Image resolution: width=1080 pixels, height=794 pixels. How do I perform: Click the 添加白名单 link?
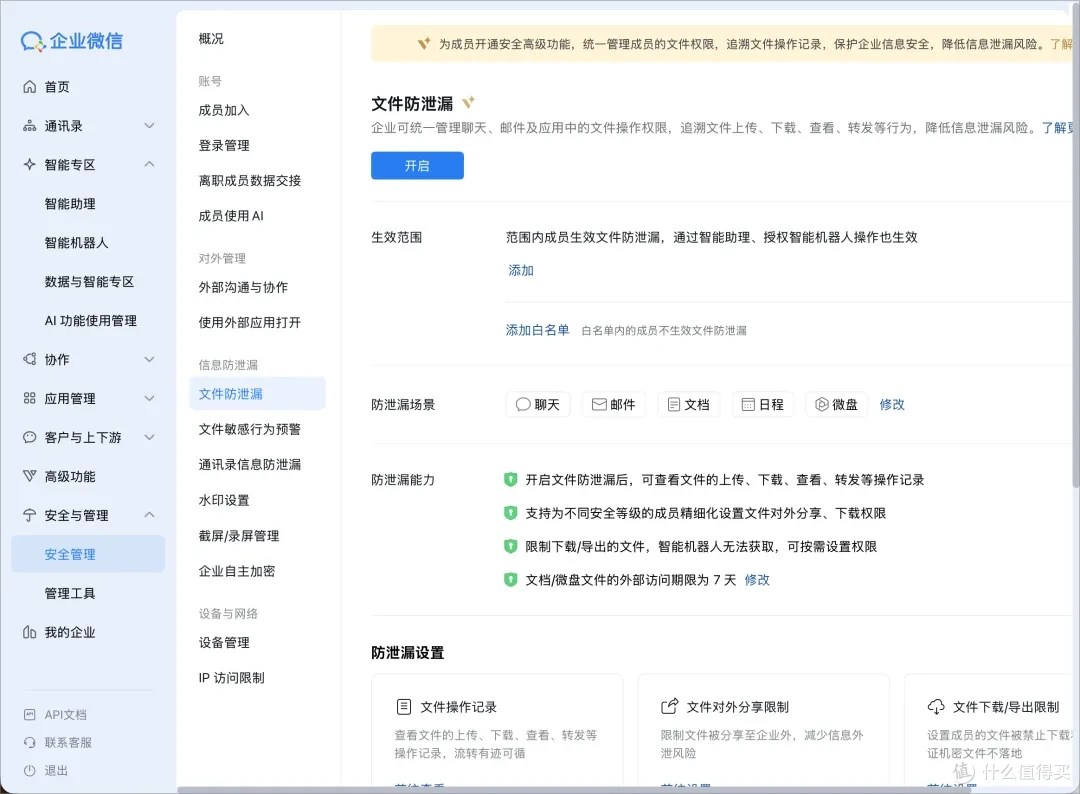(537, 330)
